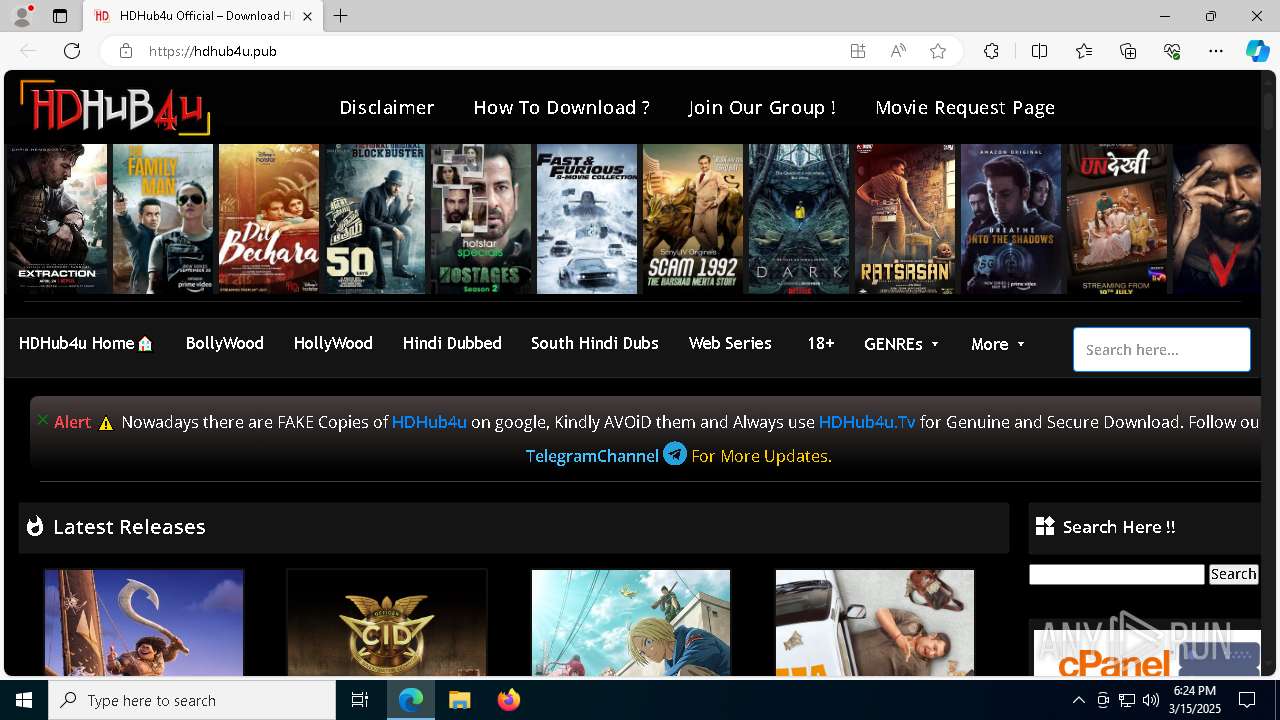Open a new tab with plus
The height and width of the screenshot is (720, 1280).
point(341,16)
